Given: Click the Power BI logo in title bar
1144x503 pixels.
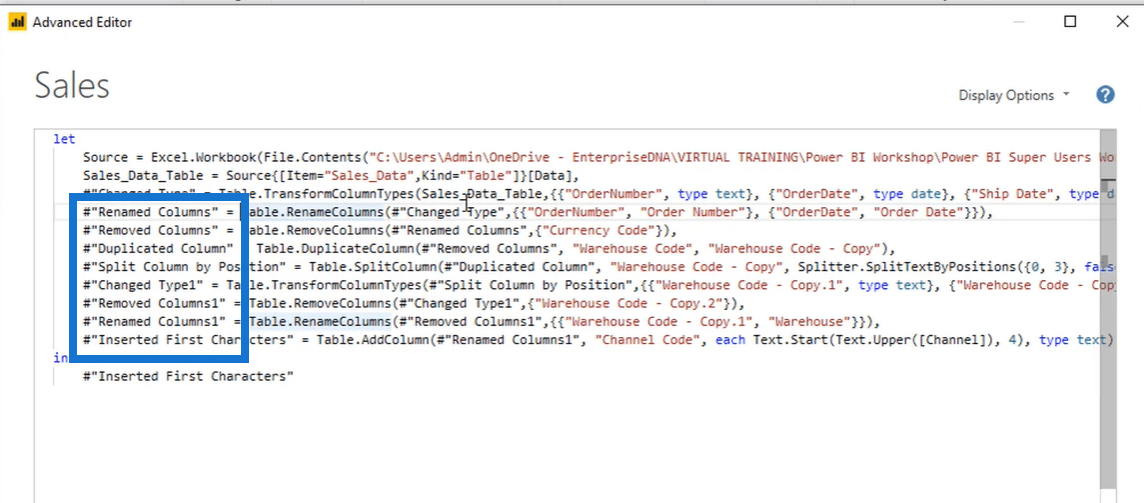Looking at the screenshot, I should pos(17,22).
